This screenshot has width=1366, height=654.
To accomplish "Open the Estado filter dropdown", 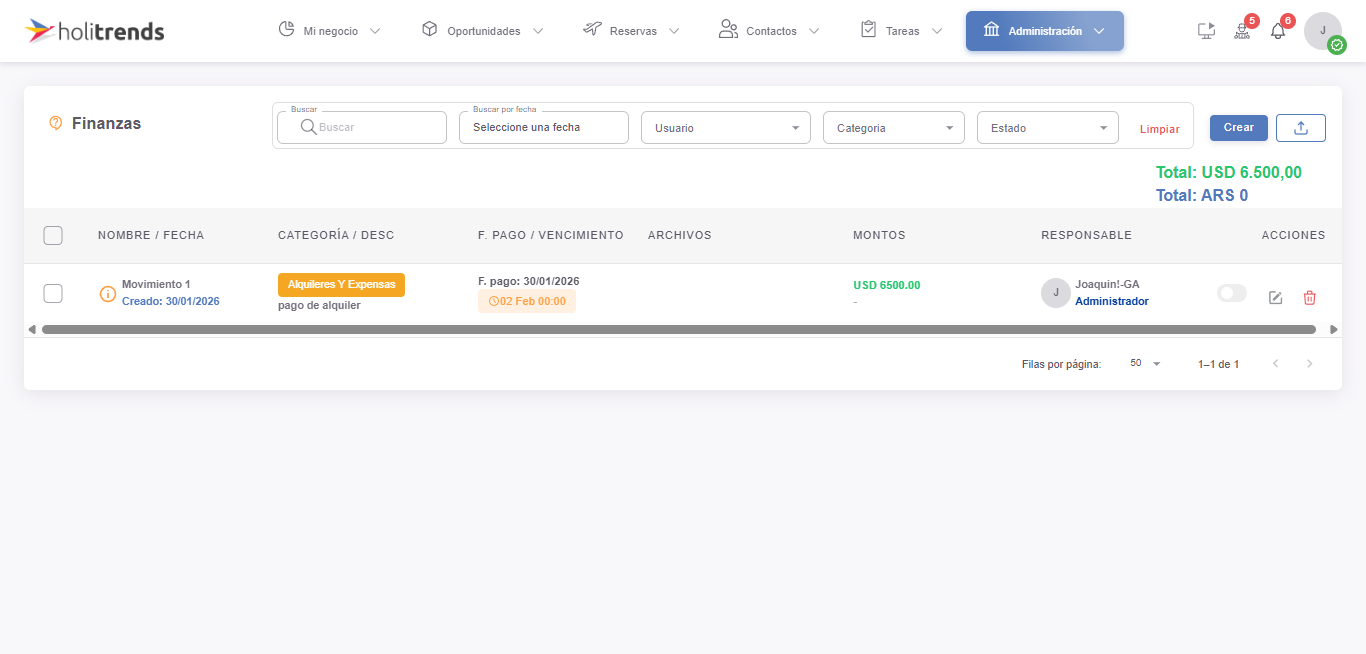I will click(x=1047, y=128).
